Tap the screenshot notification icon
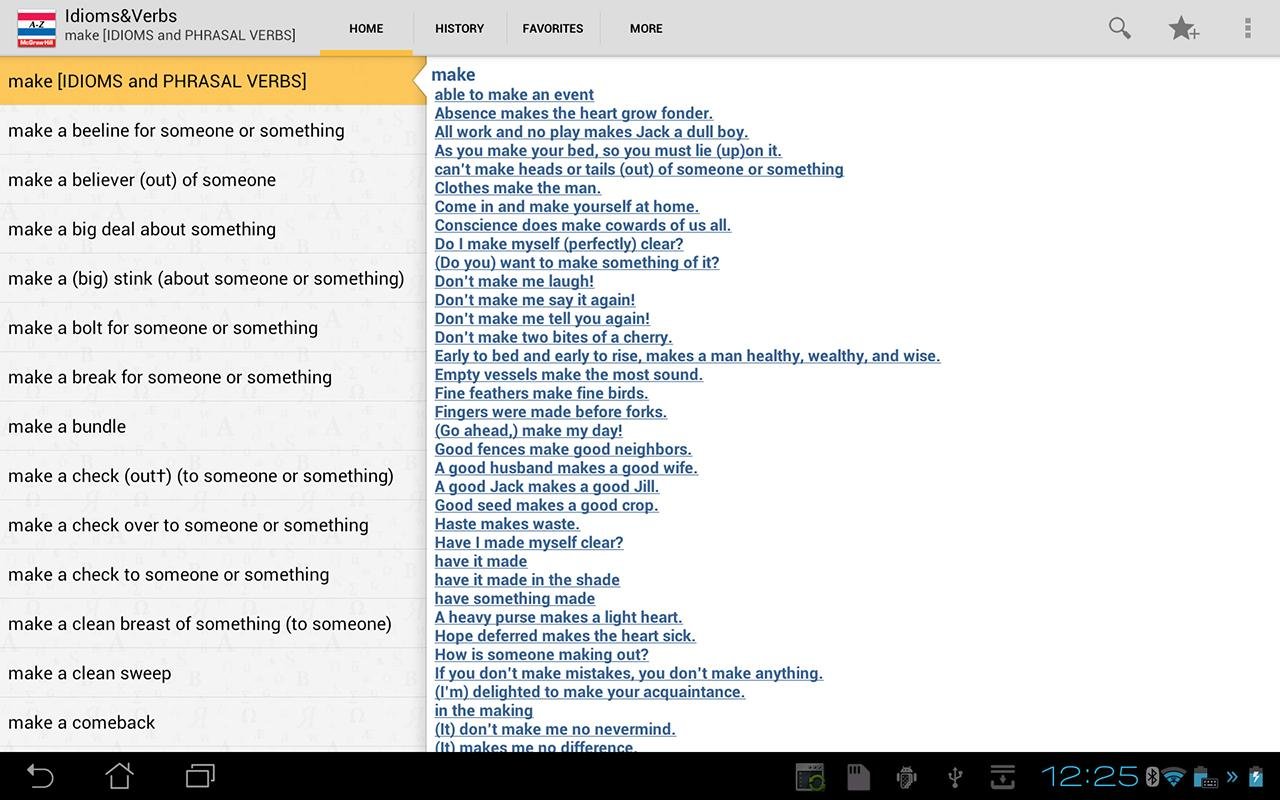This screenshot has width=1280, height=800. pyautogui.click(x=810, y=777)
